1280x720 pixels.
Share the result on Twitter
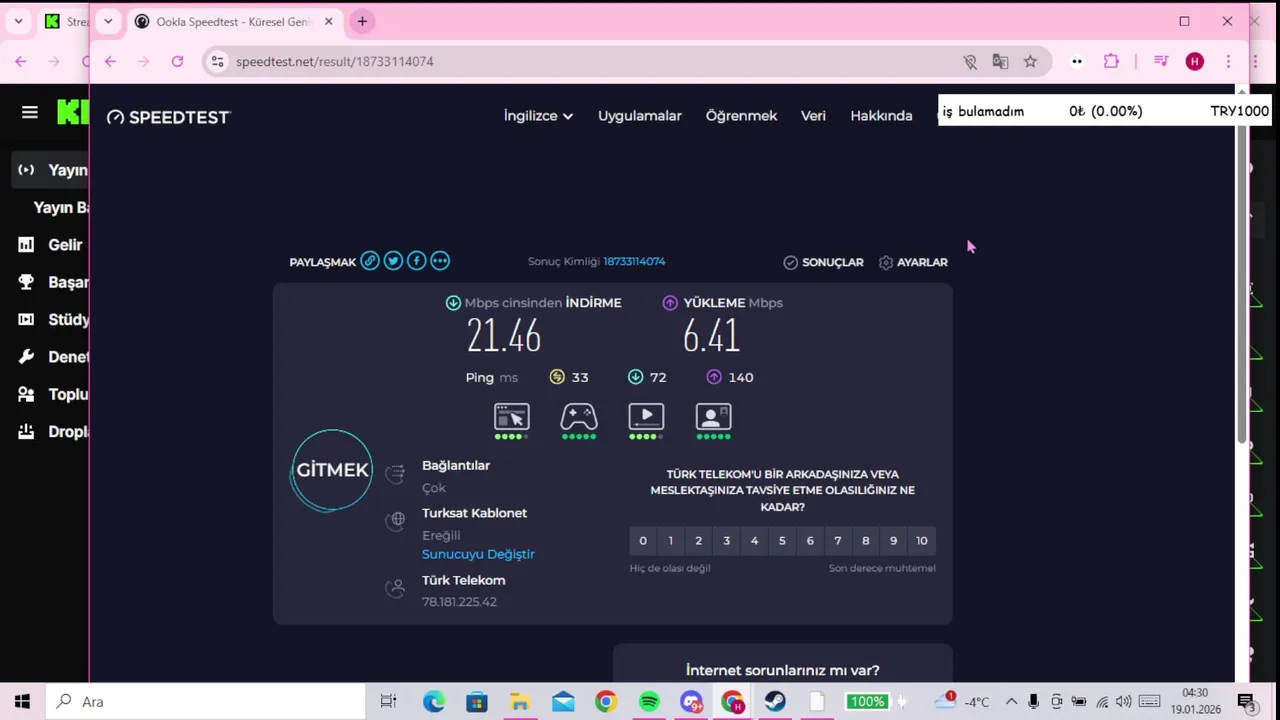tap(393, 261)
